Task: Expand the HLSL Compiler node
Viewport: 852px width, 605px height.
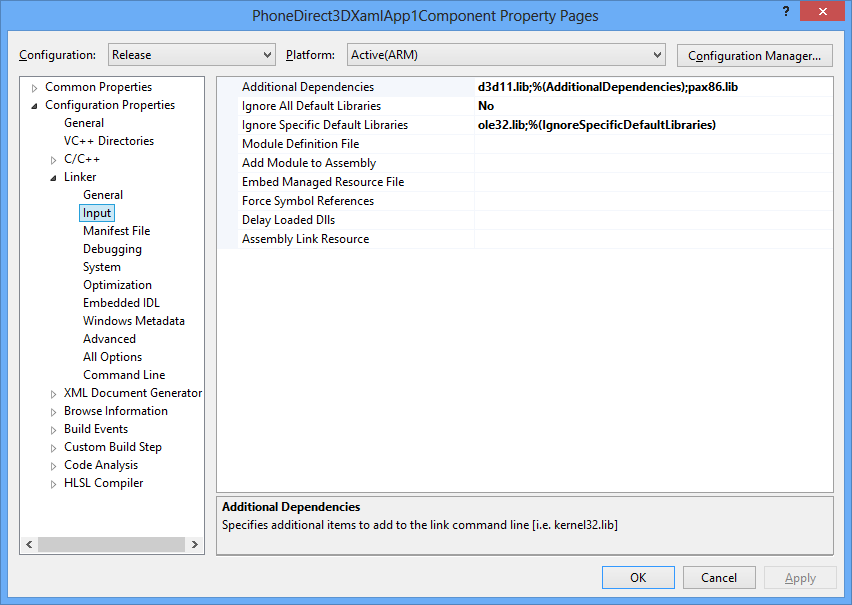Action: 54,484
